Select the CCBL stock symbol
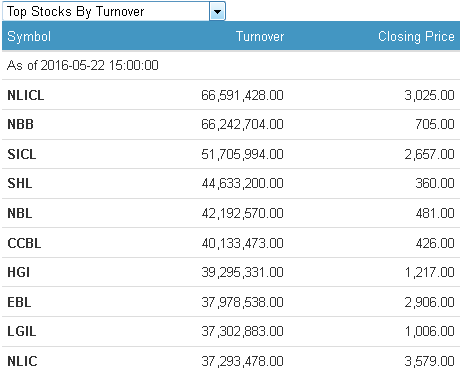Viewport: 463px width, 373px height. click(24, 243)
